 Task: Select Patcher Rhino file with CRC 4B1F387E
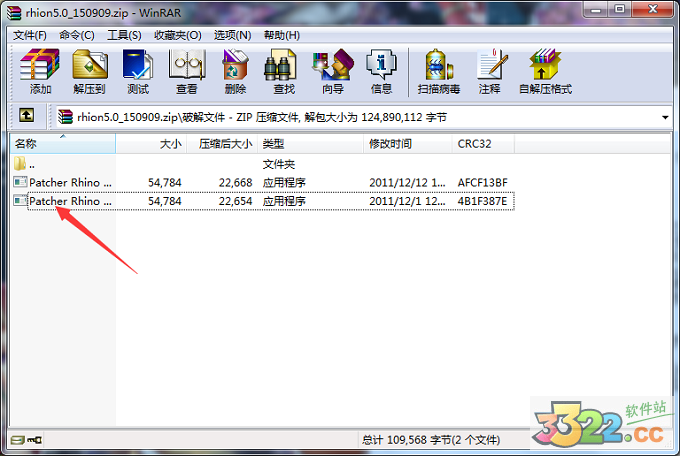tap(263, 201)
